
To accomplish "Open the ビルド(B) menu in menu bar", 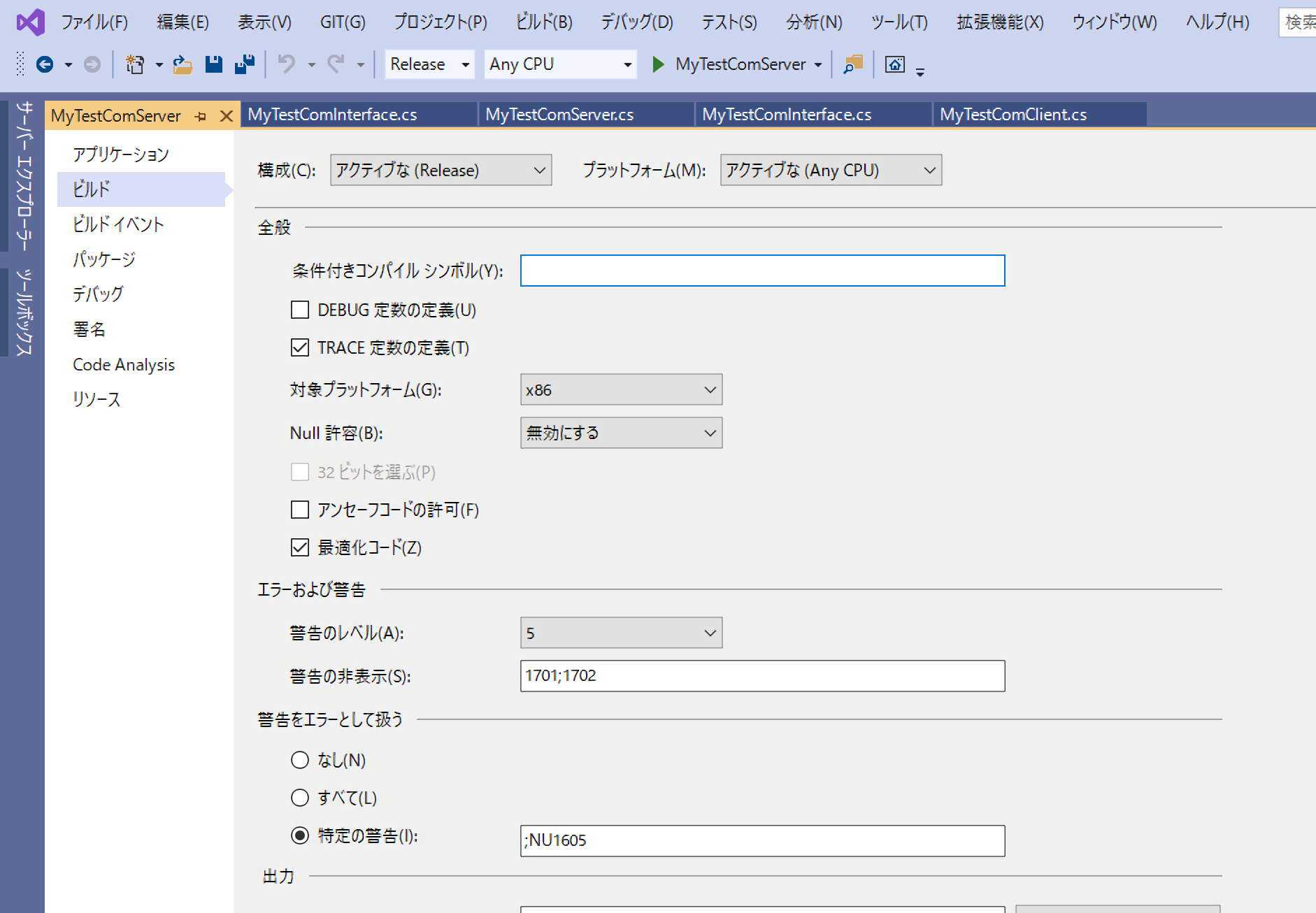I will [x=543, y=22].
